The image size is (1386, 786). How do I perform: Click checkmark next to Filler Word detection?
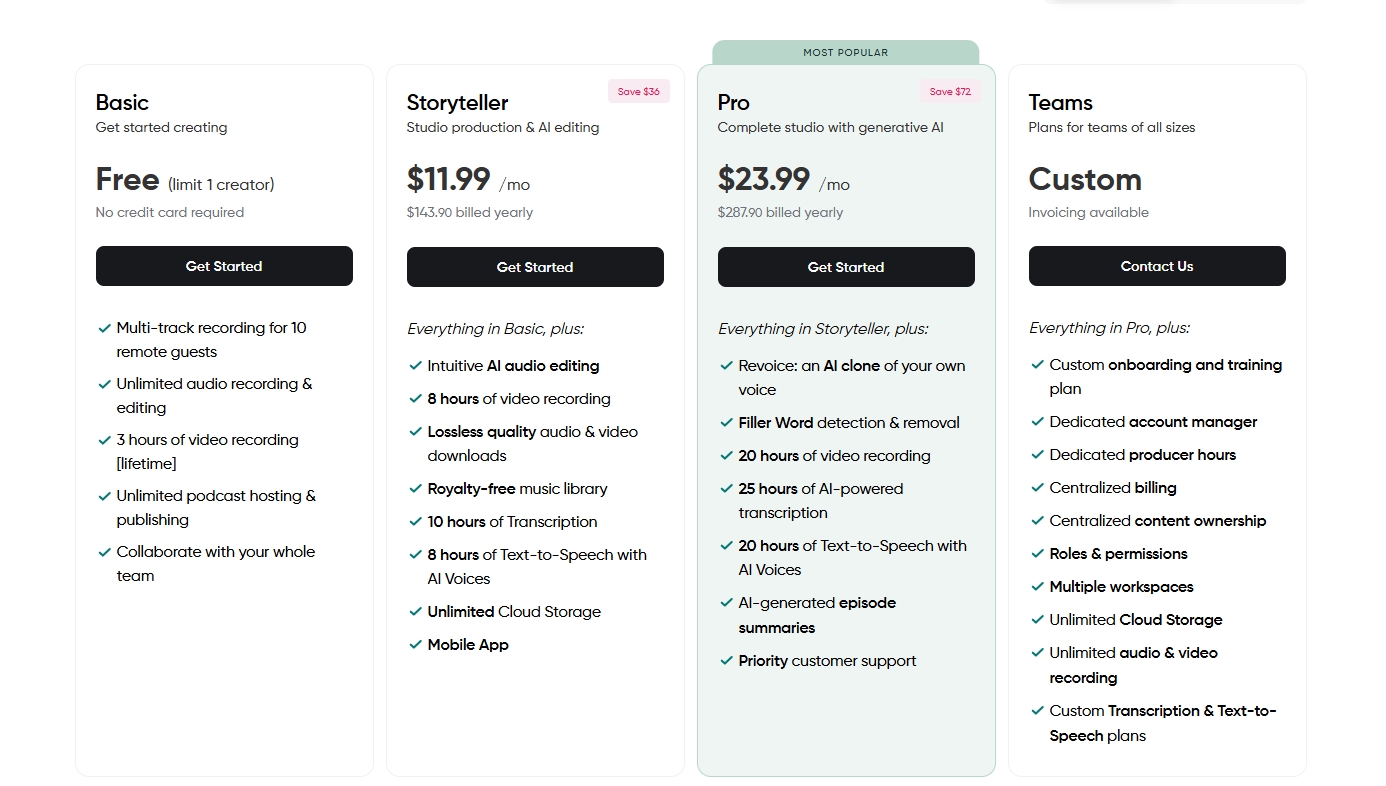point(726,423)
